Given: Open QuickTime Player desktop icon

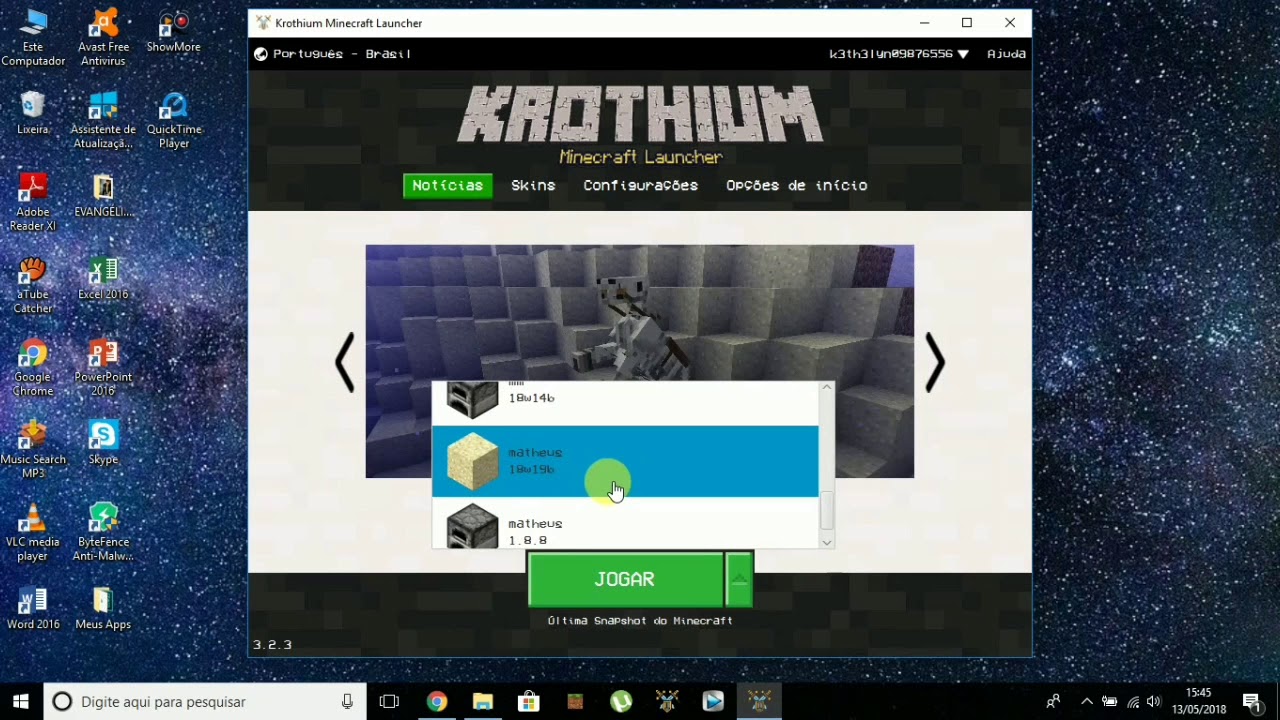Looking at the screenshot, I should click(174, 120).
